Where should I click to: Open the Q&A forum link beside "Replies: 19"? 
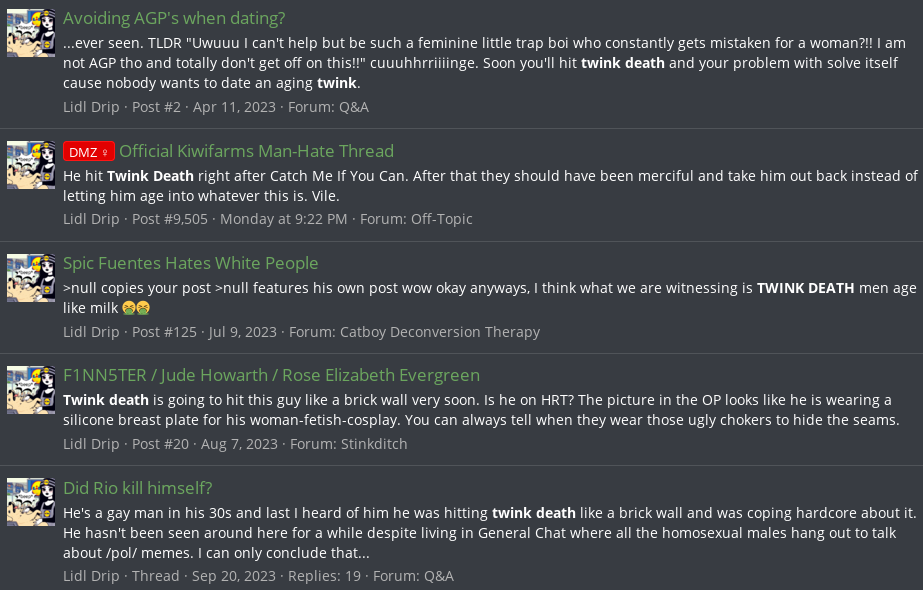tap(439, 576)
